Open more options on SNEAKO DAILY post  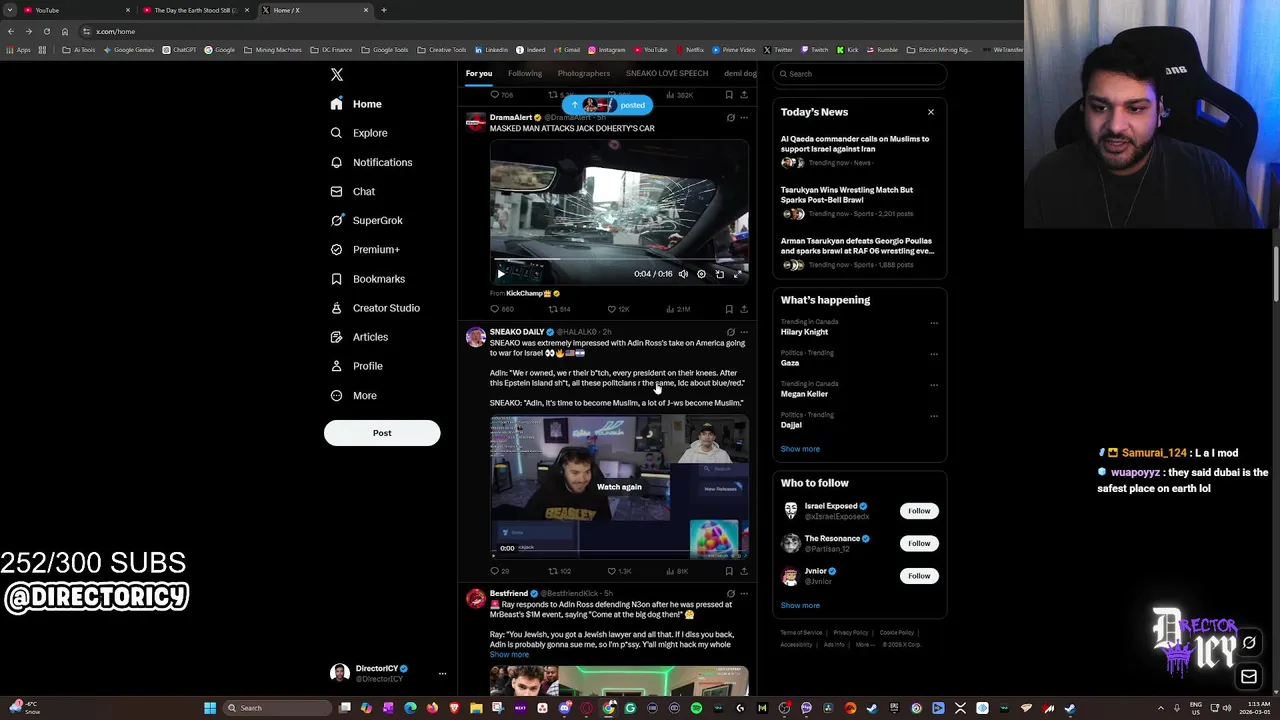pos(743,332)
